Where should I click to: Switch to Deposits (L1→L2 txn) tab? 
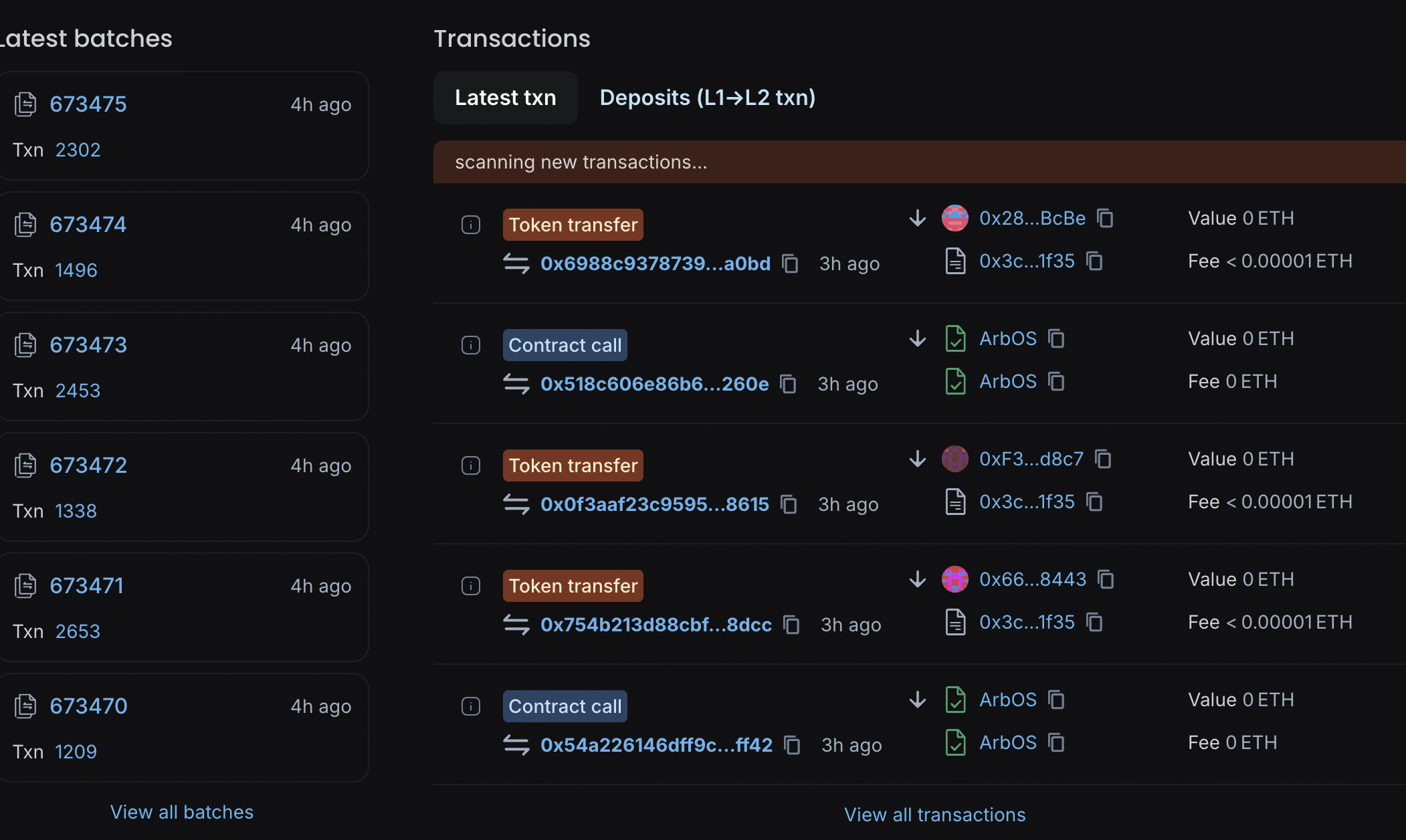(x=707, y=98)
